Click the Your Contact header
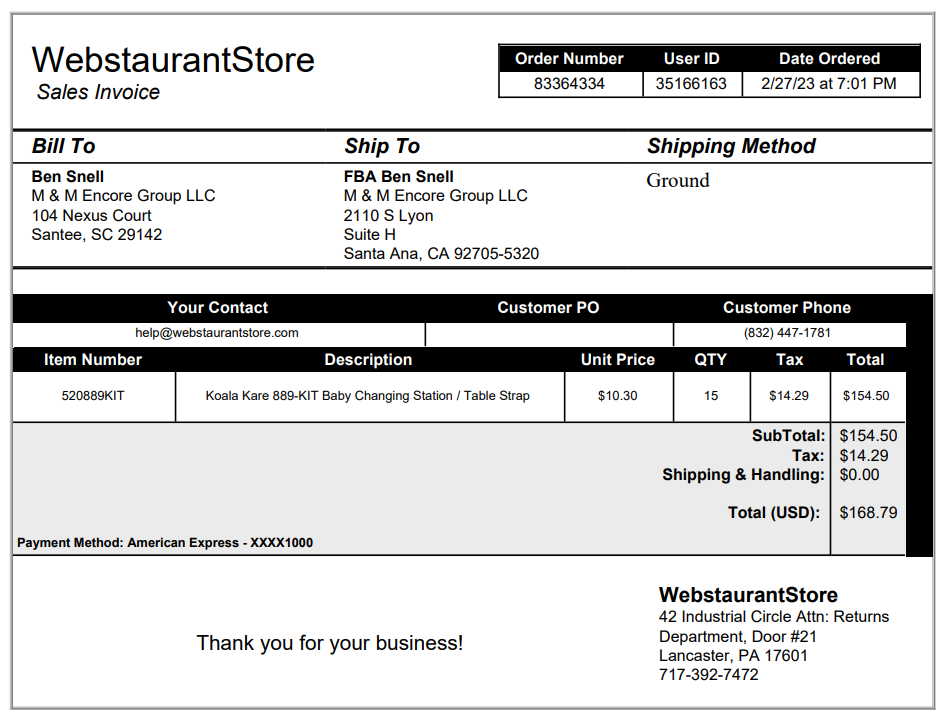This screenshot has height=717, width=941. point(217,308)
